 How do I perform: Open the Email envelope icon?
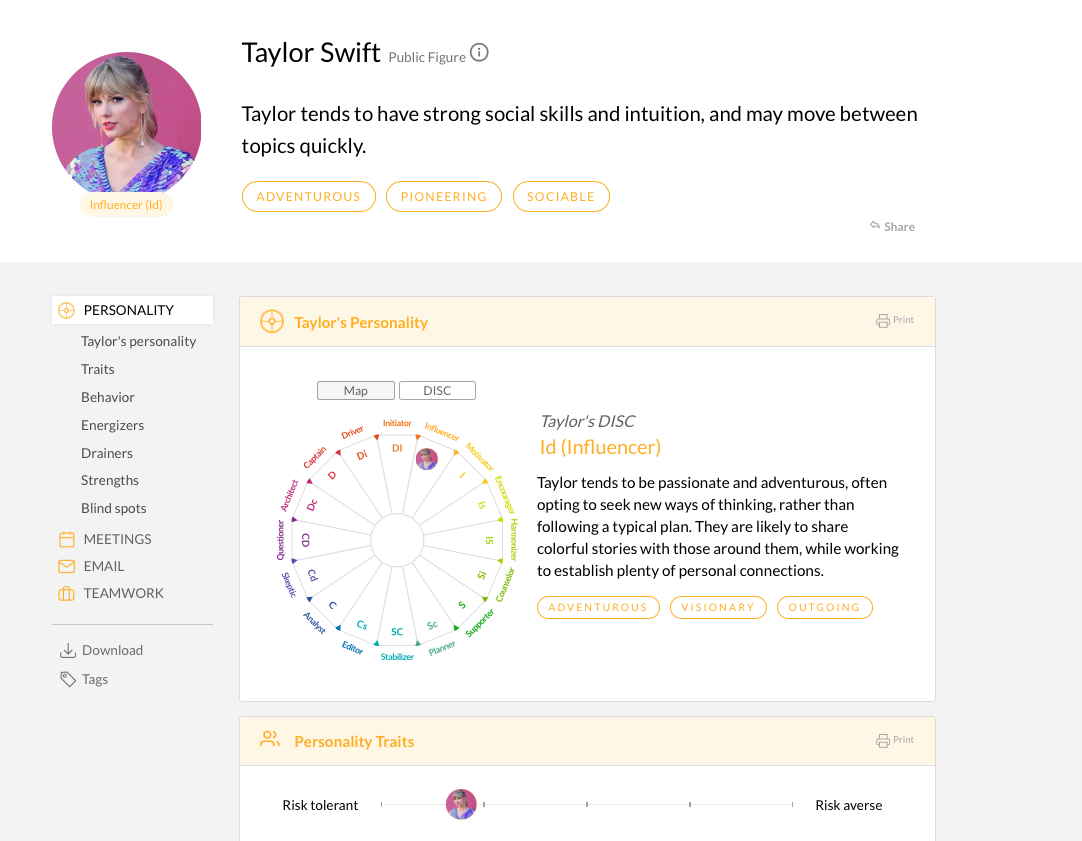pyautogui.click(x=67, y=566)
